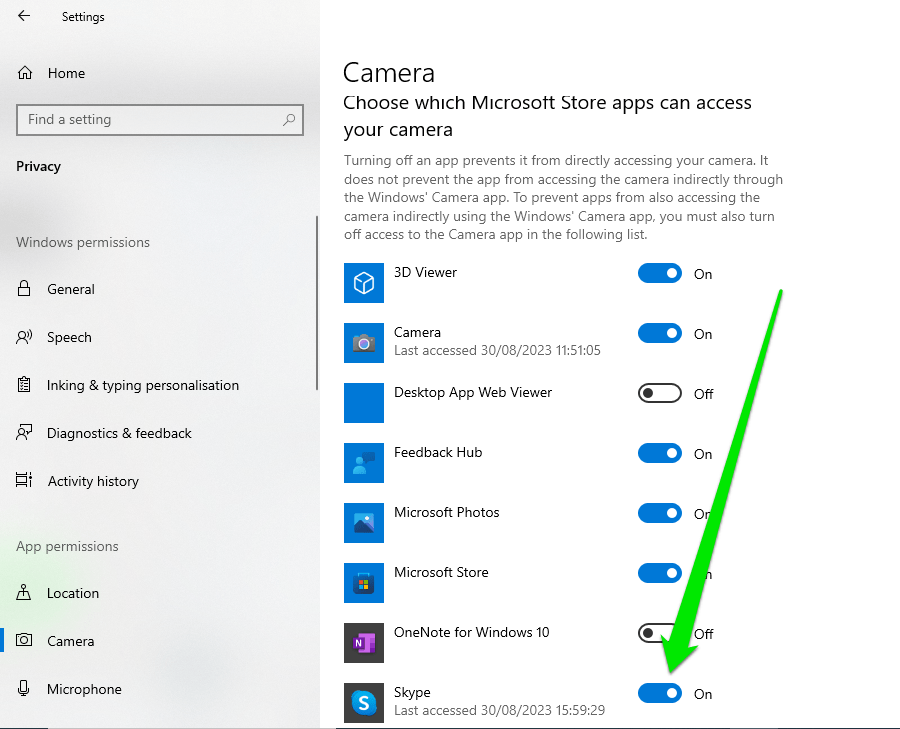Open Diagnostics & feedback settings
The width and height of the screenshot is (900, 729).
pos(158,433)
